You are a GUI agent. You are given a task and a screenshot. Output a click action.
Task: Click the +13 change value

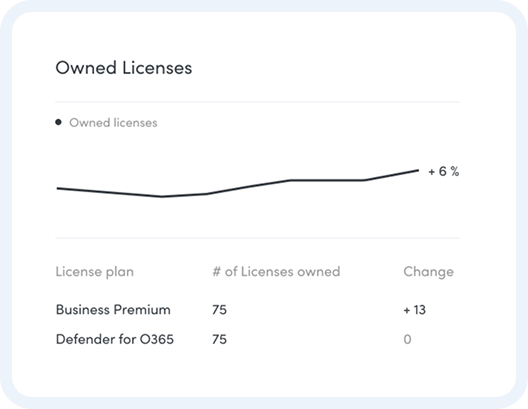(415, 310)
